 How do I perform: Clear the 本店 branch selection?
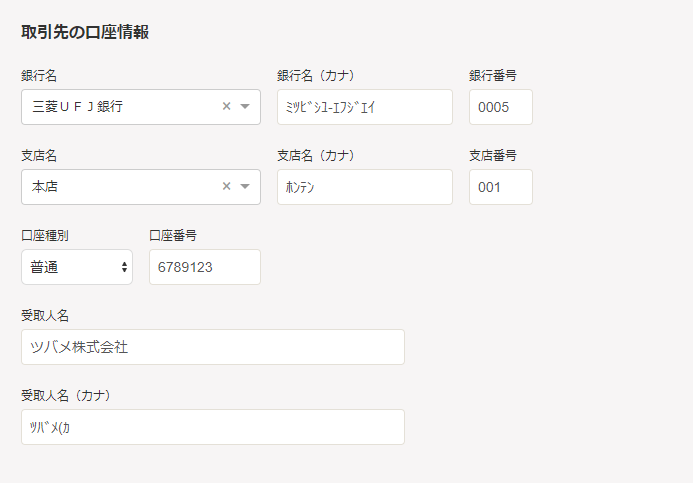pos(226,186)
